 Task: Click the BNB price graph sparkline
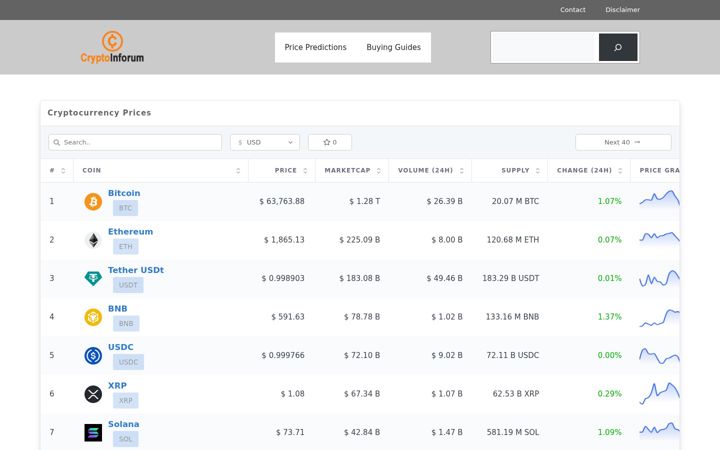(659, 318)
